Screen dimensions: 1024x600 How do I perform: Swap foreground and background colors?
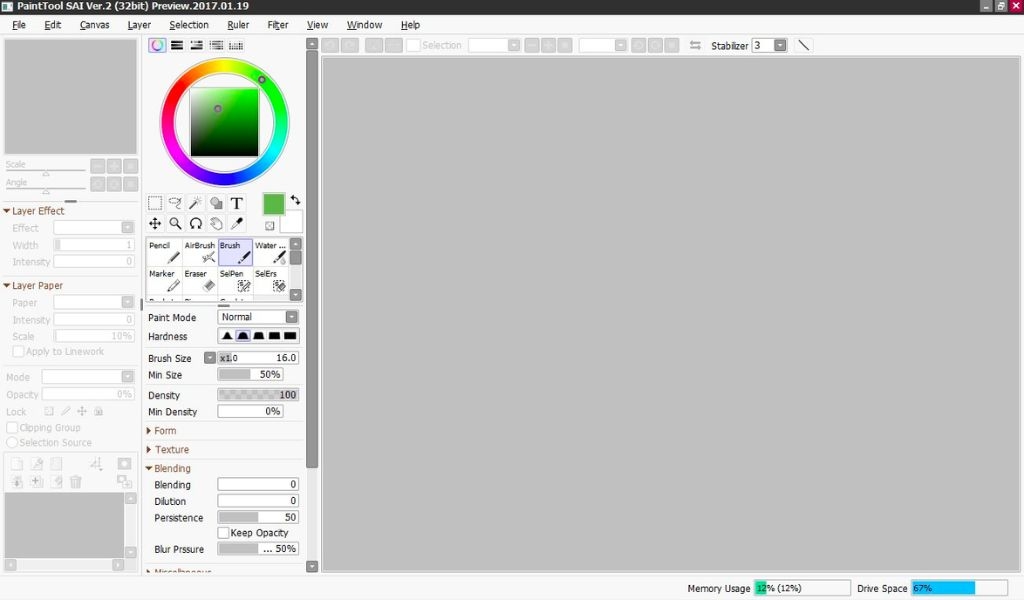pos(296,201)
